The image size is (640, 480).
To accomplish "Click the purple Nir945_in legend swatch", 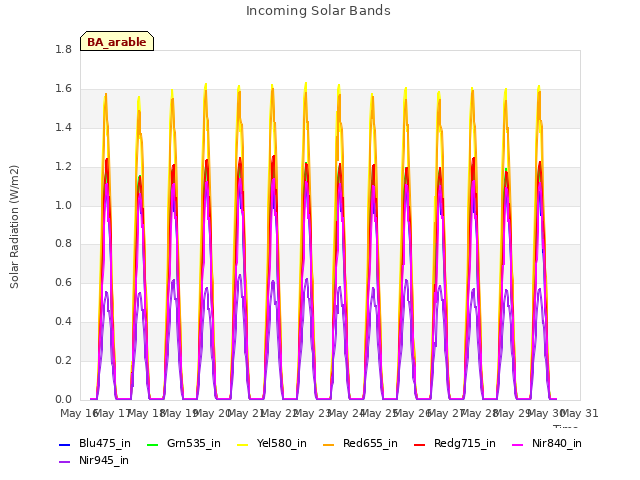I will click(x=64, y=462).
